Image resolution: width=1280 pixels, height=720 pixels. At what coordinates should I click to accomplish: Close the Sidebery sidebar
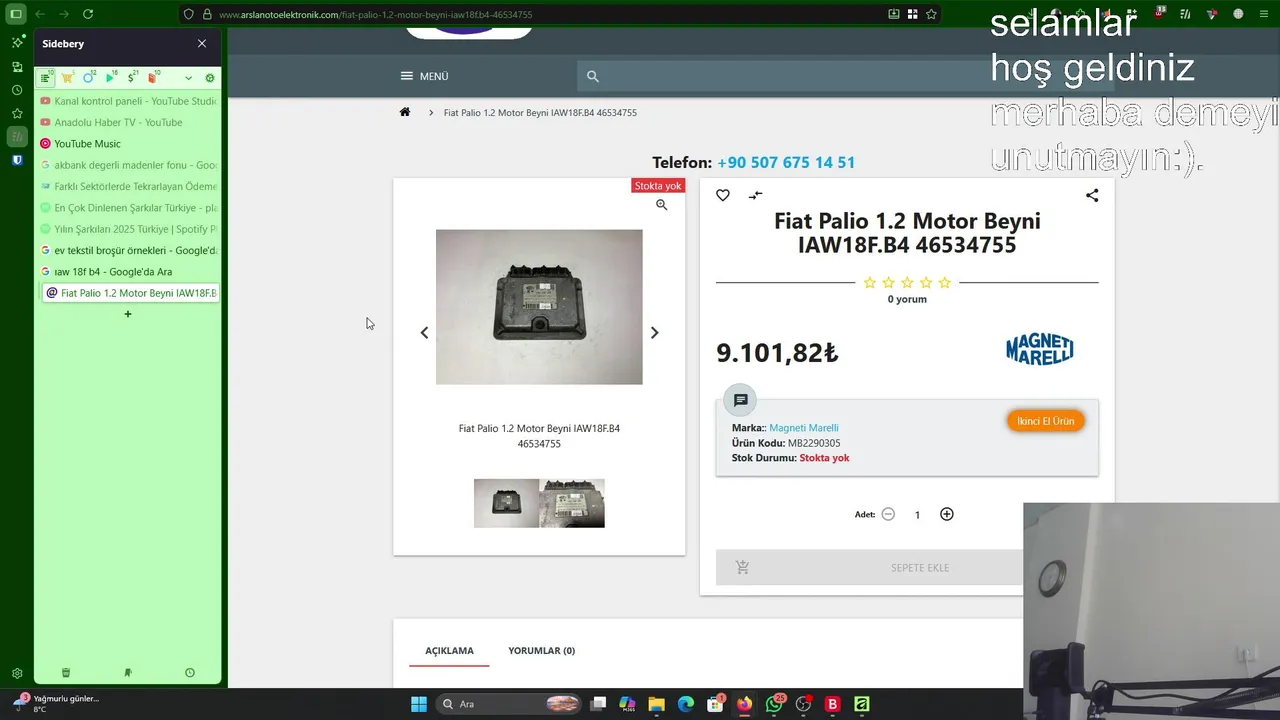click(x=202, y=44)
